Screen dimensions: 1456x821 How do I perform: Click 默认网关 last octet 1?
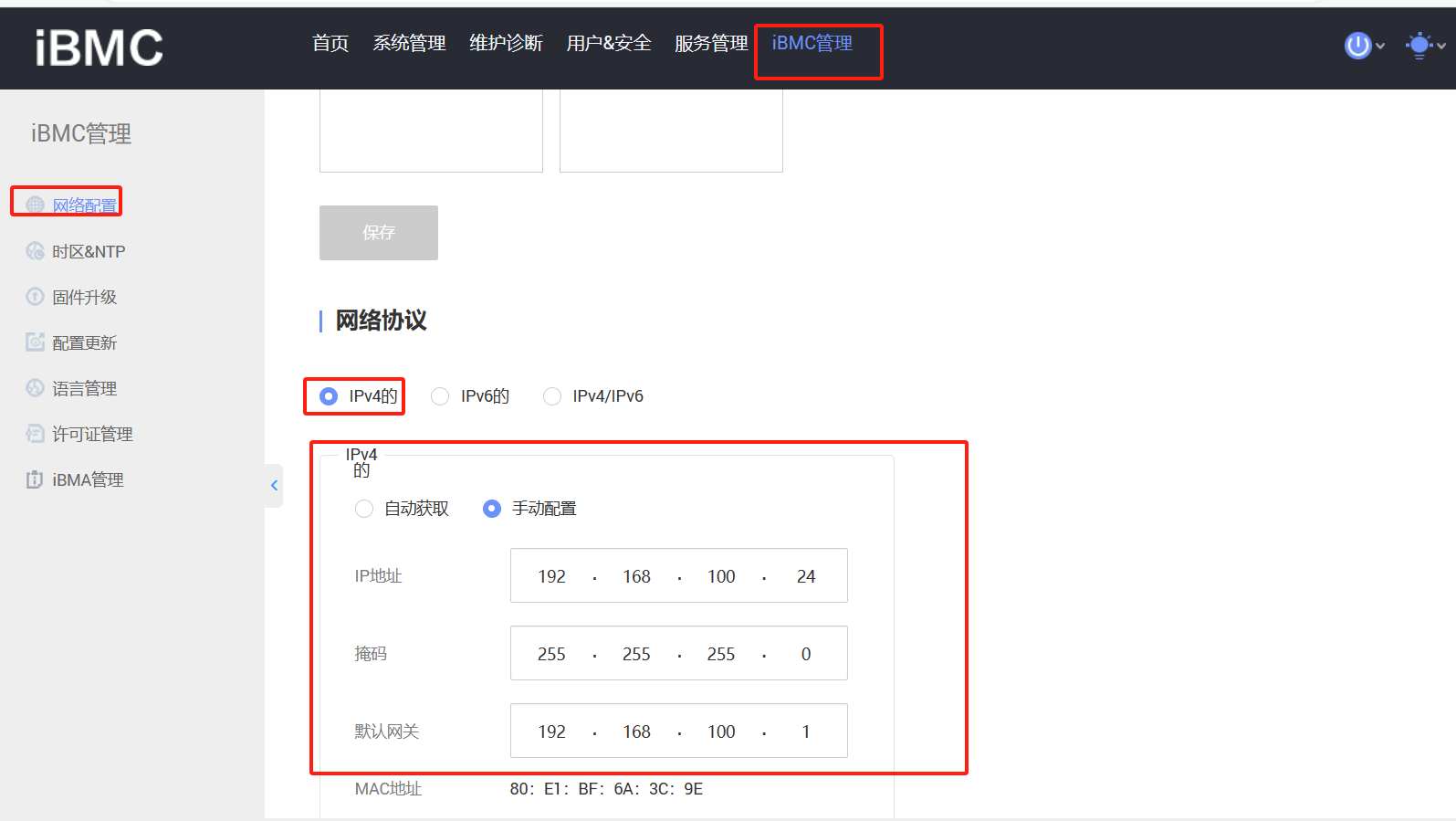[806, 732]
